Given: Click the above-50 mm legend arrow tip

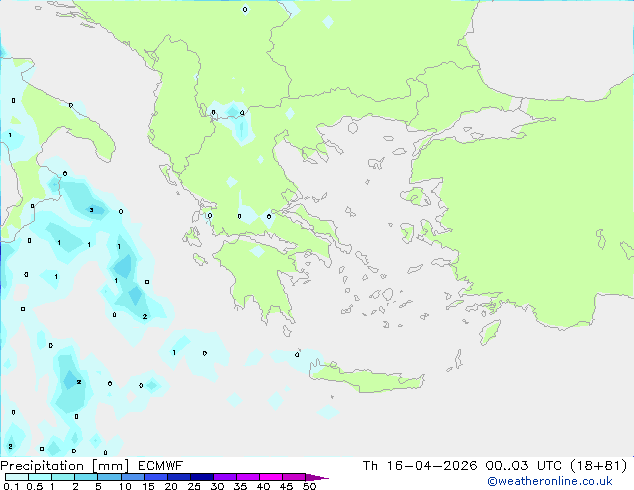Looking at the screenshot, I should coord(317,477).
